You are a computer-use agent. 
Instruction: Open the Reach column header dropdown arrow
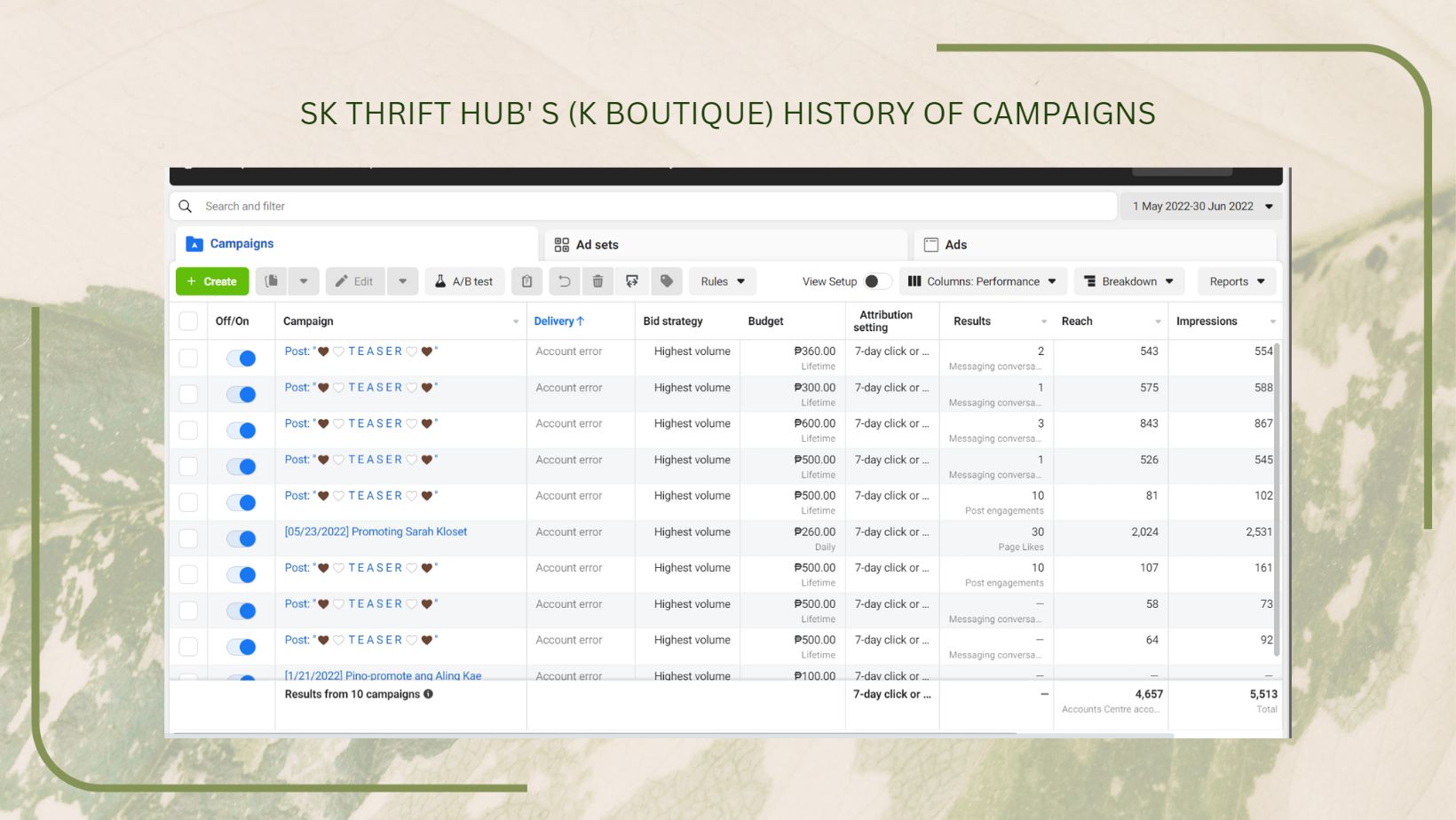pyautogui.click(x=1158, y=321)
